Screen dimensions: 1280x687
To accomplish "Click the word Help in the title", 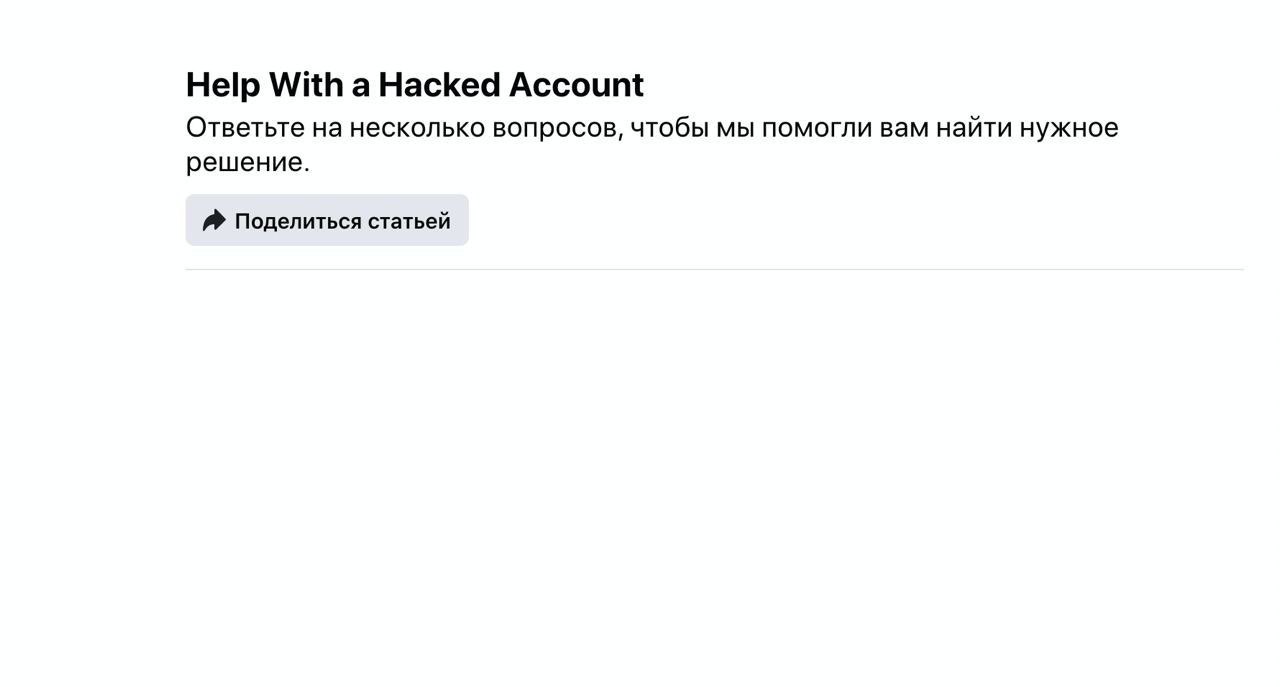I will 223,85.
